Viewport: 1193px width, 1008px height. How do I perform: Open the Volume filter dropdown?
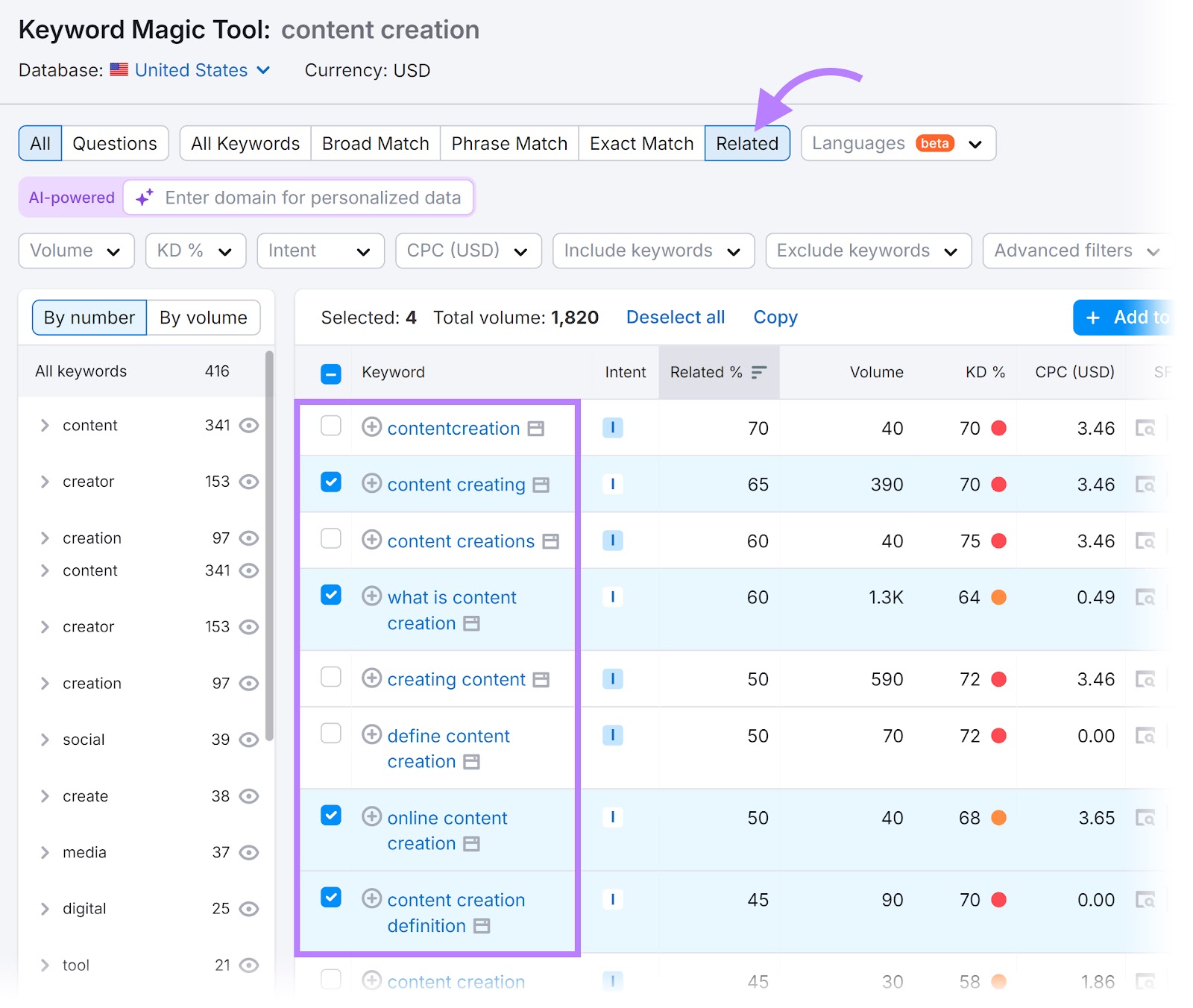pyautogui.click(x=75, y=251)
